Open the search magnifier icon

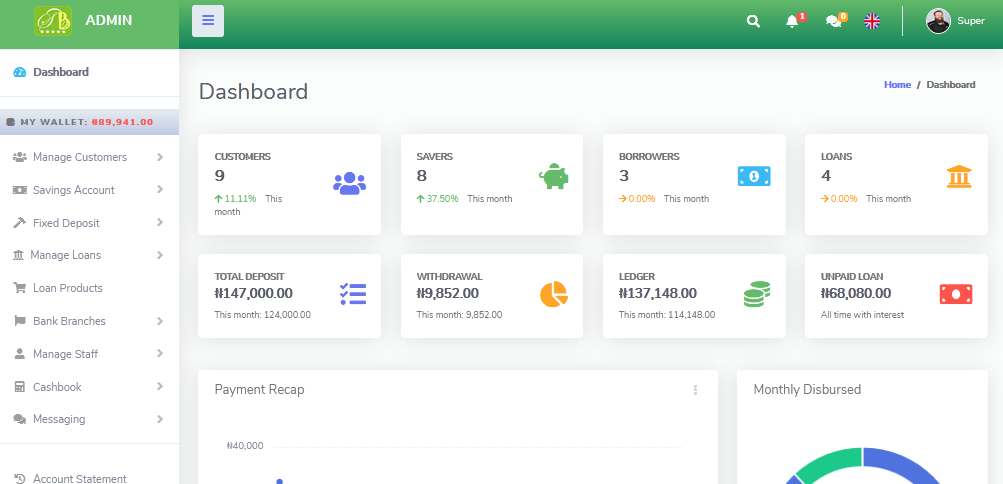[754, 21]
